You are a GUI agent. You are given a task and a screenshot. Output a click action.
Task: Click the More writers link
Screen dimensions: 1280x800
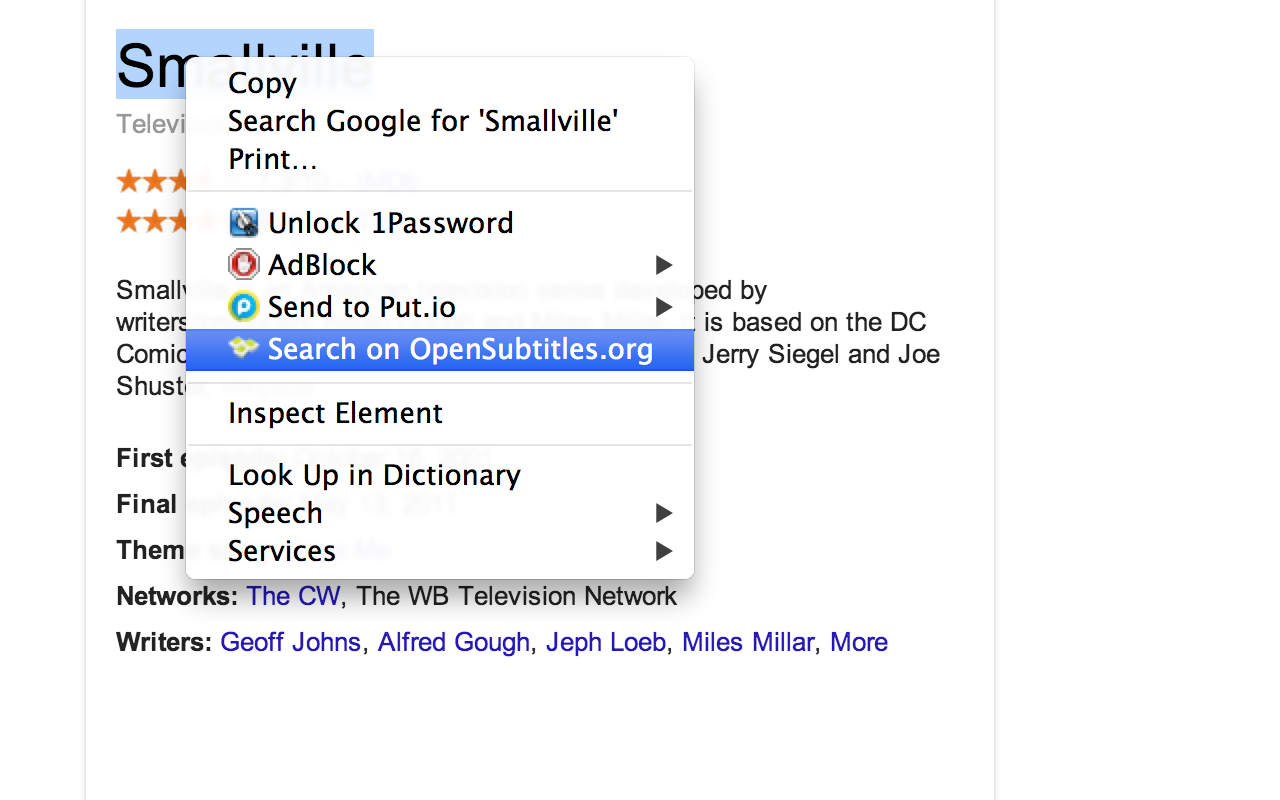tap(859, 642)
